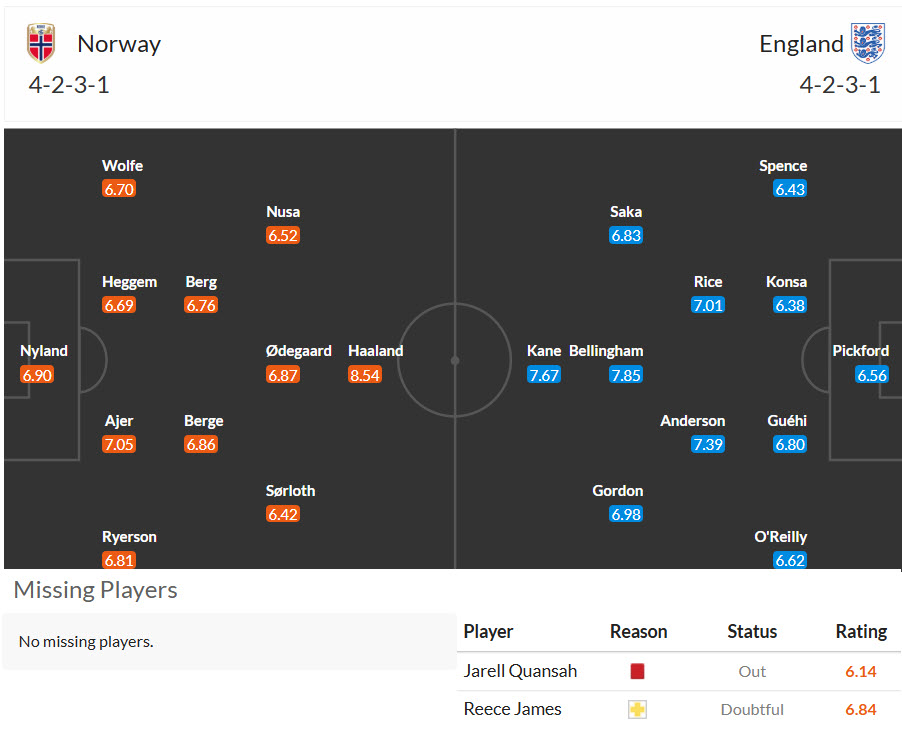The image size is (902, 735).
Task: Click the yellow injury cross icon for Reece James
Action: 637,709
